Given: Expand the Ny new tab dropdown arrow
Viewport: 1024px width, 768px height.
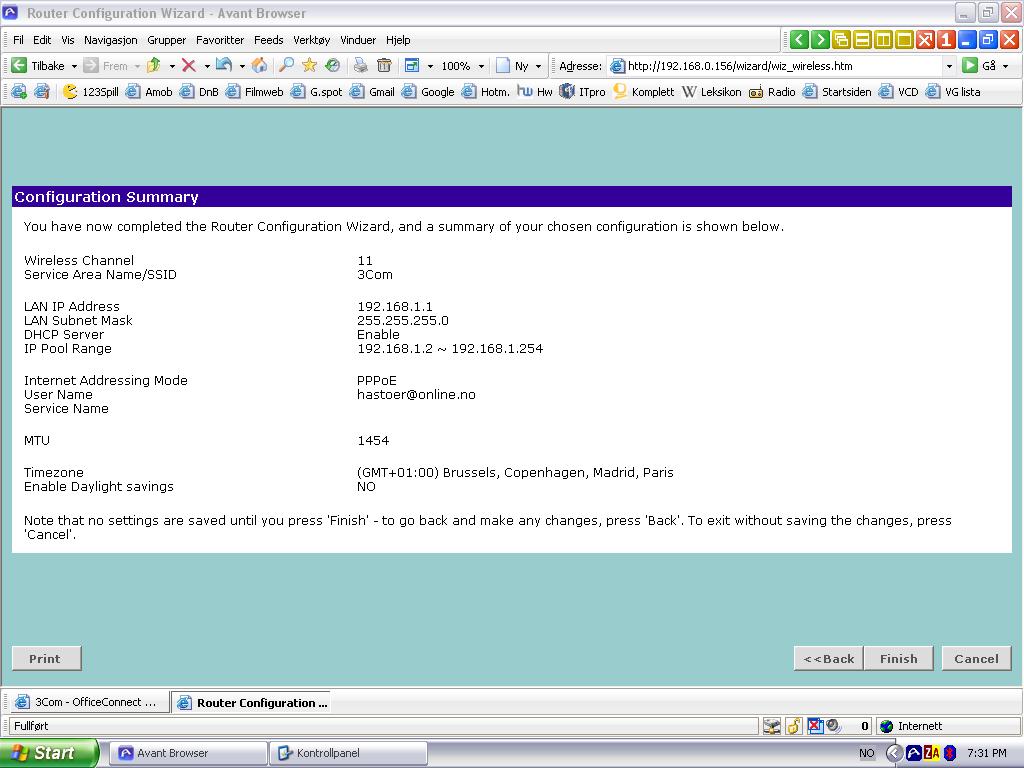Looking at the screenshot, I should coord(538,66).
